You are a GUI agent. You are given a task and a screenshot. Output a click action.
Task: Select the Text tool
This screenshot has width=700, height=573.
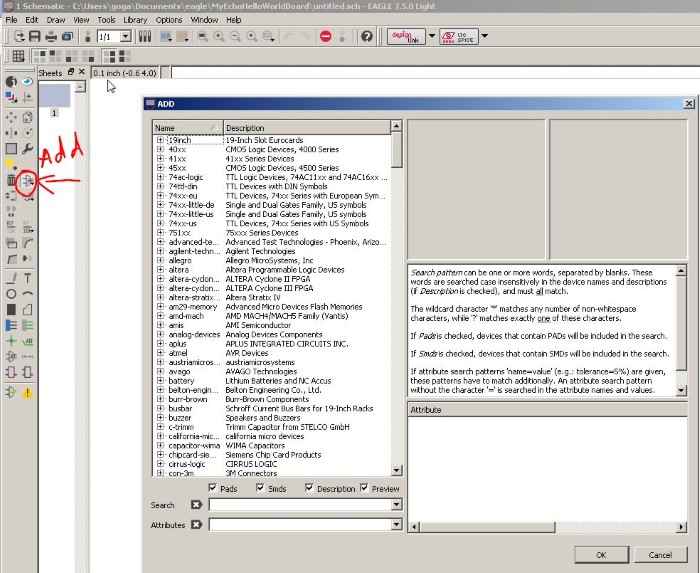point(28,278)
